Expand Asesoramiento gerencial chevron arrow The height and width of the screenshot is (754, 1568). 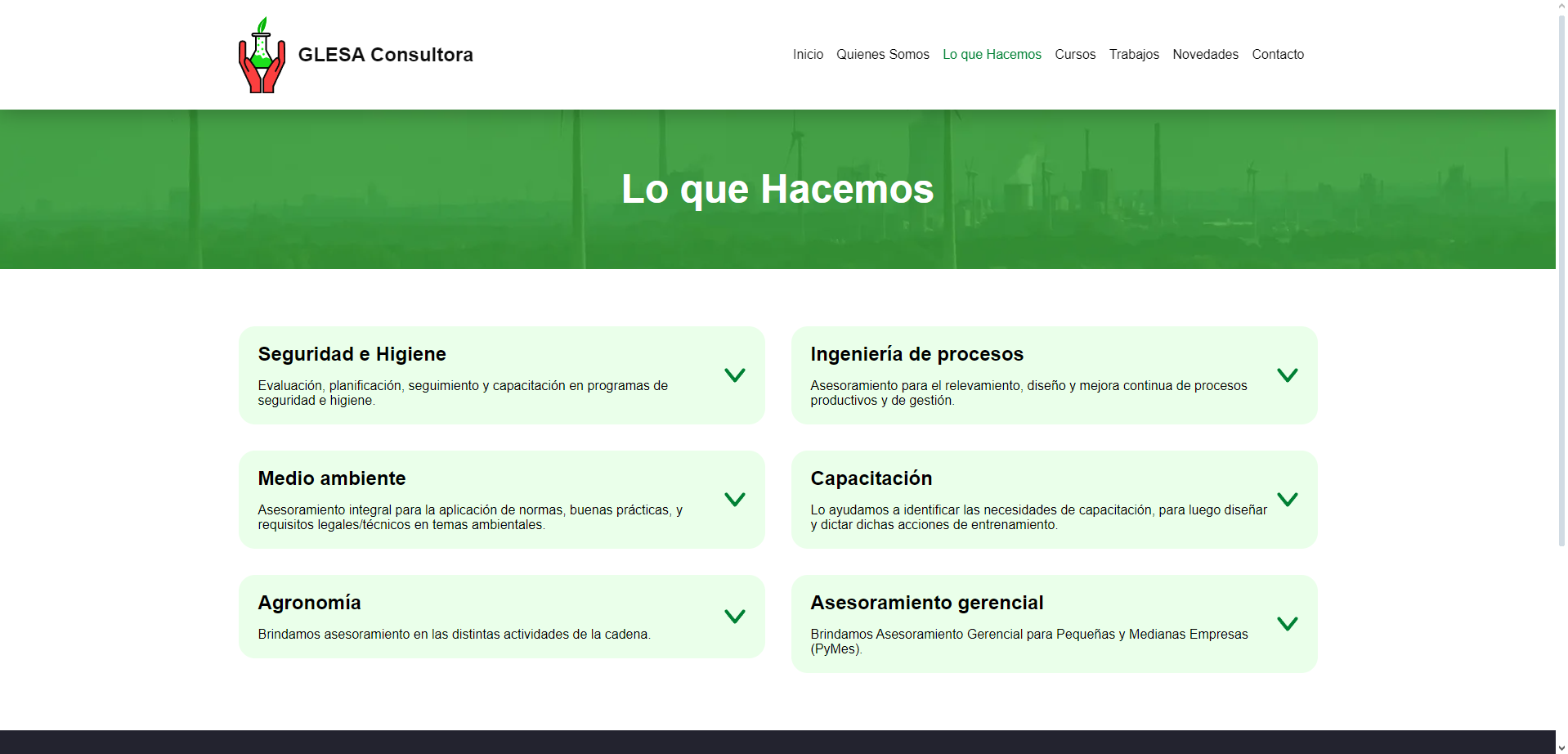coord(1287,624)
